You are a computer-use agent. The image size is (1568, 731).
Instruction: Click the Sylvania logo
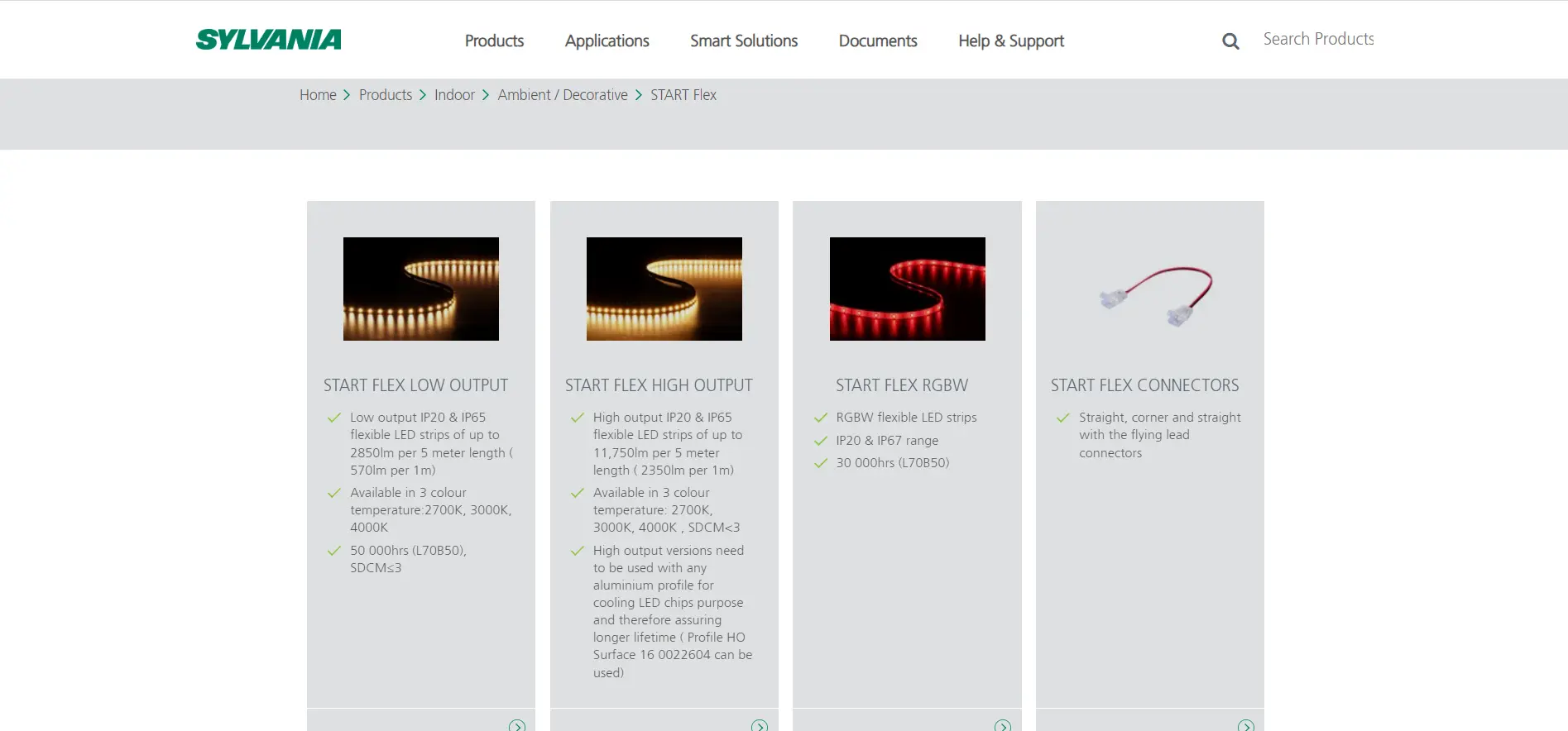[x=268, y=40]
